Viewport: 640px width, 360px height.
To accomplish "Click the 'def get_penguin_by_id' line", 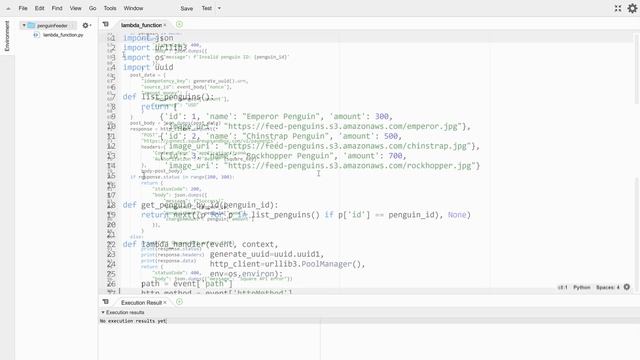I will coord(200,205).
